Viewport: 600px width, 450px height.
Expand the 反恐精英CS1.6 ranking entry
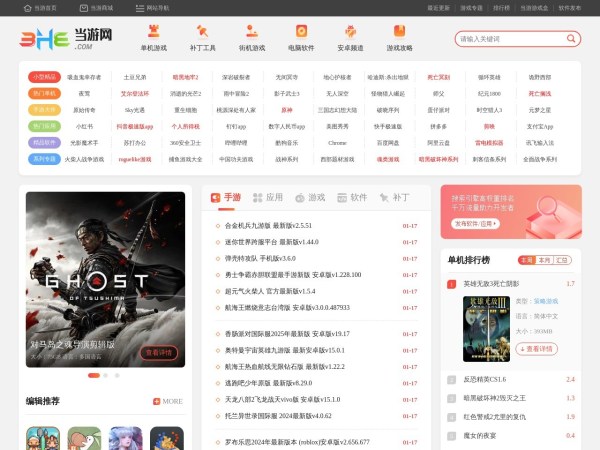[484, 379]
